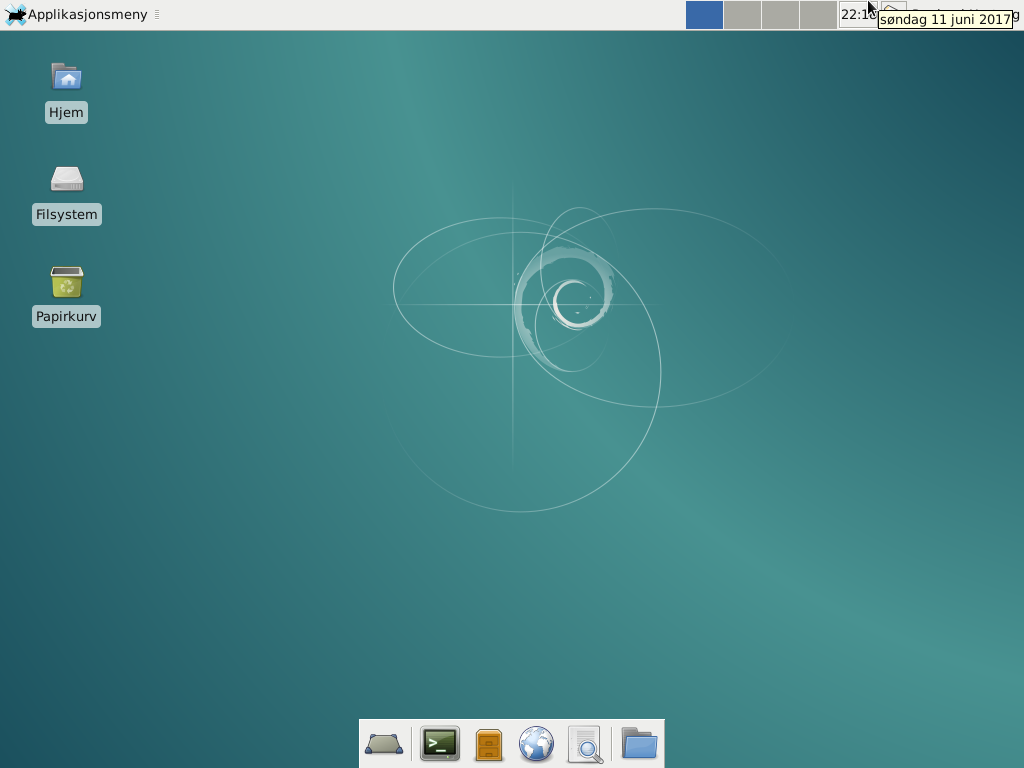Switch to the fourth workspace
The height and width of the screenshot is (768, 1024).
(x=818, y=15)
